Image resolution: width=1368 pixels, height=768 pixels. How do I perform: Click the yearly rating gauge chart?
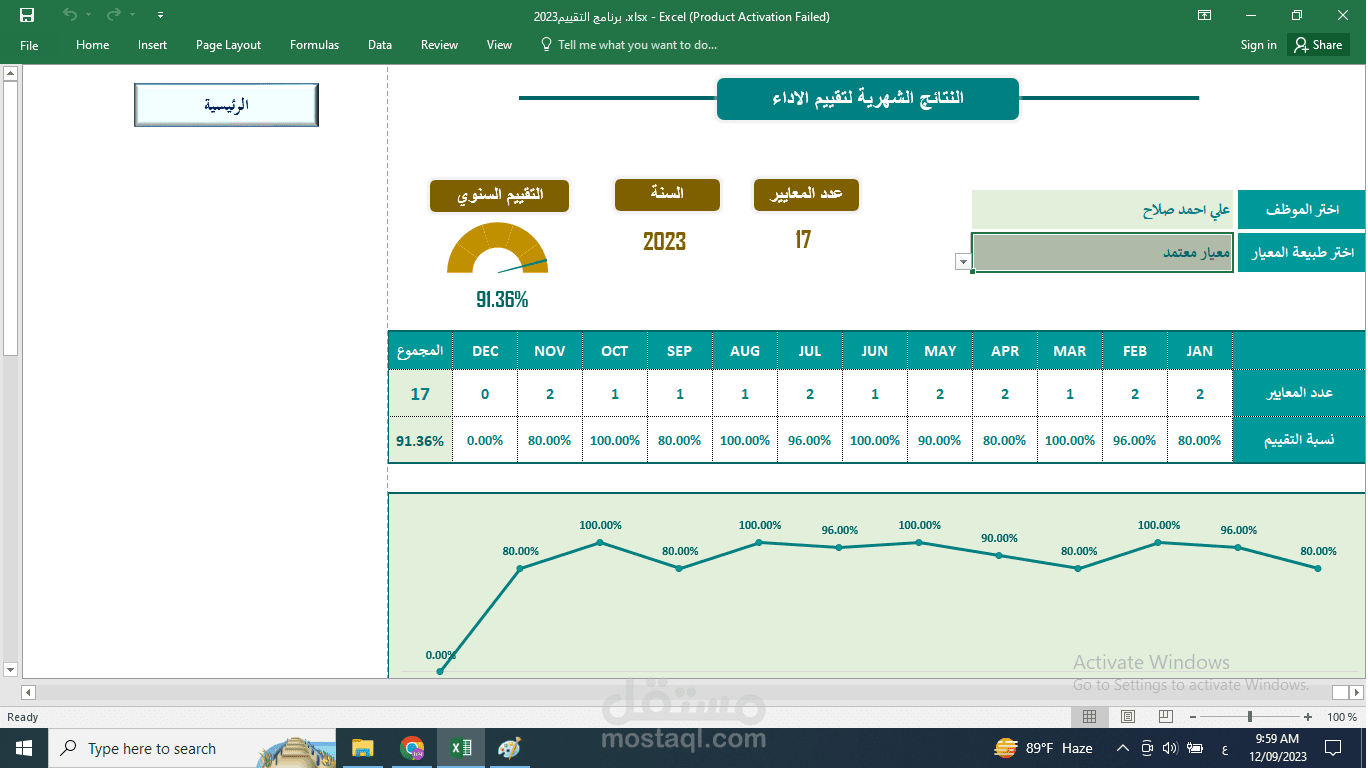coord(498,248)
